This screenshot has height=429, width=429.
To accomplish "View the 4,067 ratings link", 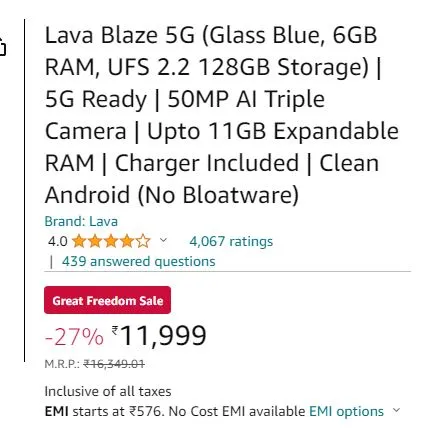I will coord(231,241).
